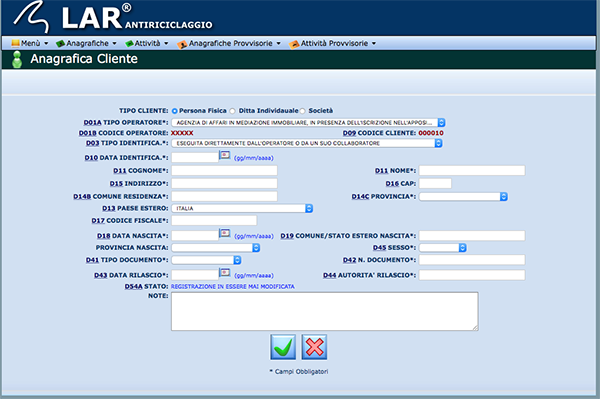Click the Attività Provvisorie orange icon

tap(294, 44)
